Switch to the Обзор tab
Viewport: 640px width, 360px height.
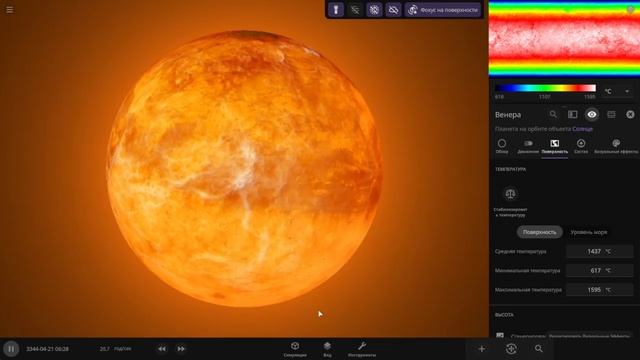(502, 146)
